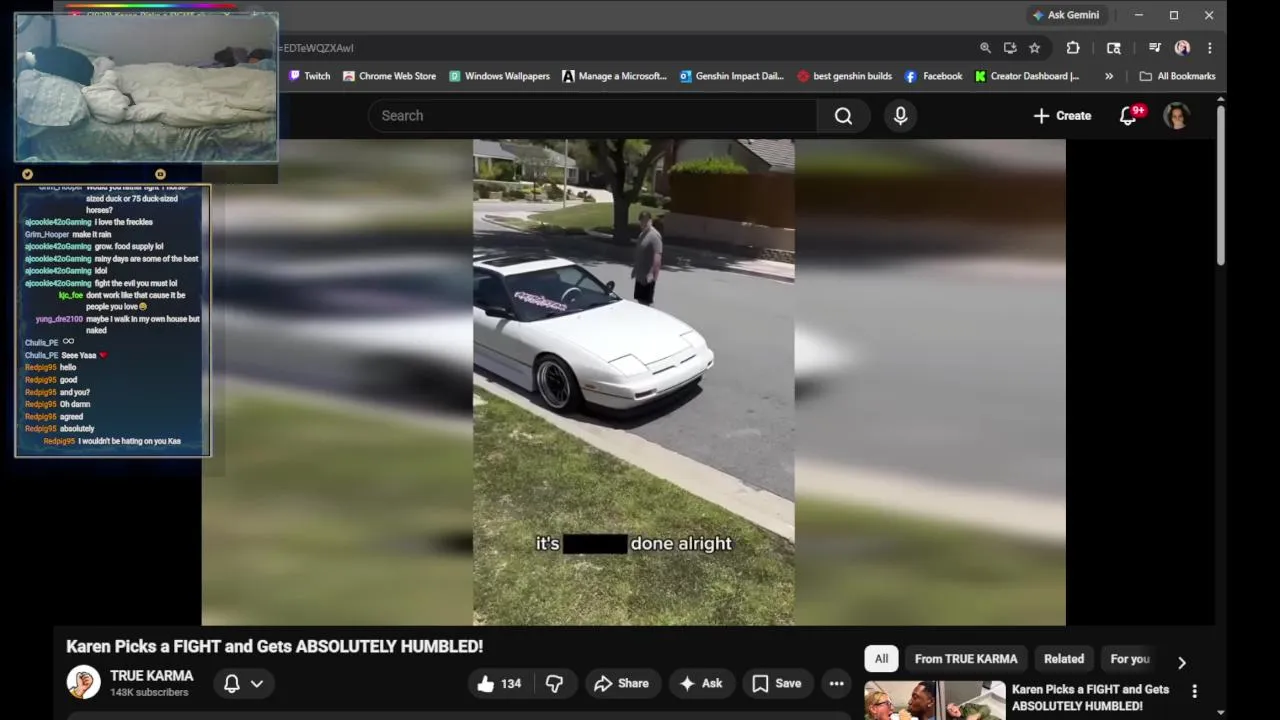Like the video with thumbs up
This screenshot has height=720, width=1280.
(499, 683)
